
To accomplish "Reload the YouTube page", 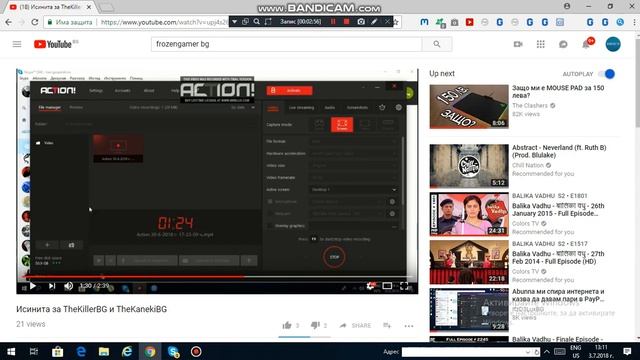I will (x=35, y=22).
